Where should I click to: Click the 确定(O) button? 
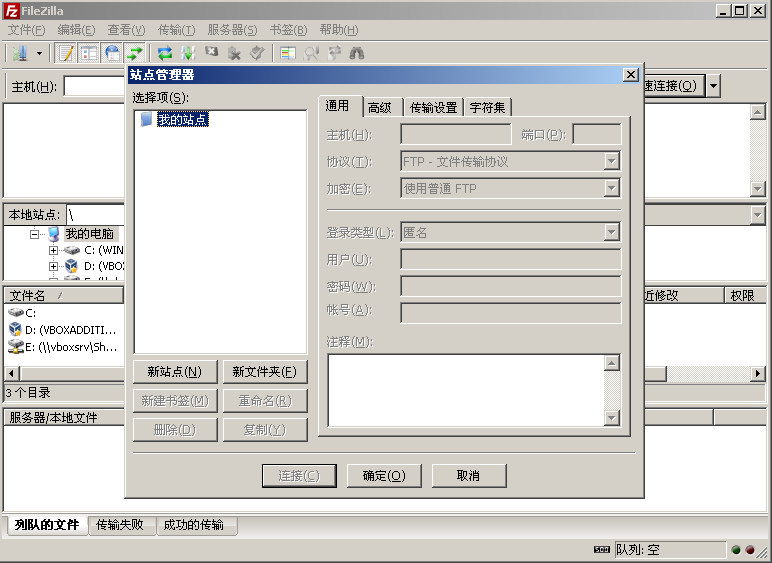pyautogui.click(x=384, y=475)
